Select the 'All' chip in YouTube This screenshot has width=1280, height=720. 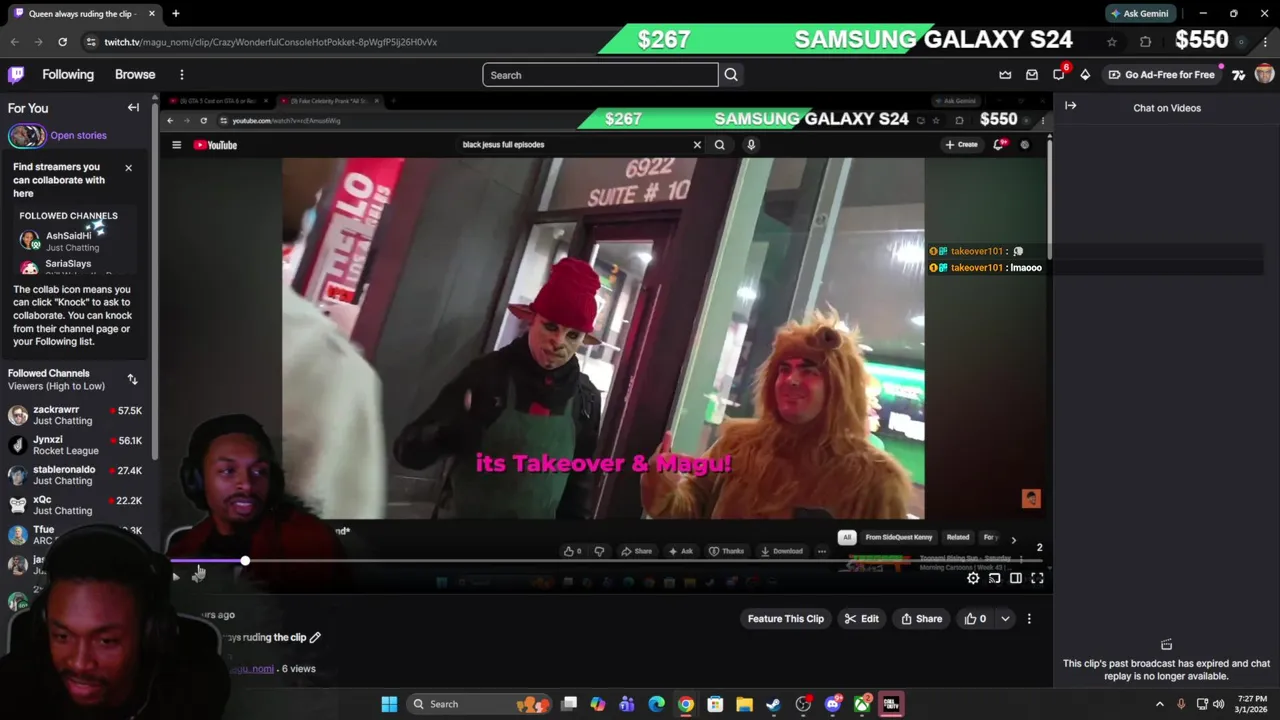(847, 537)
